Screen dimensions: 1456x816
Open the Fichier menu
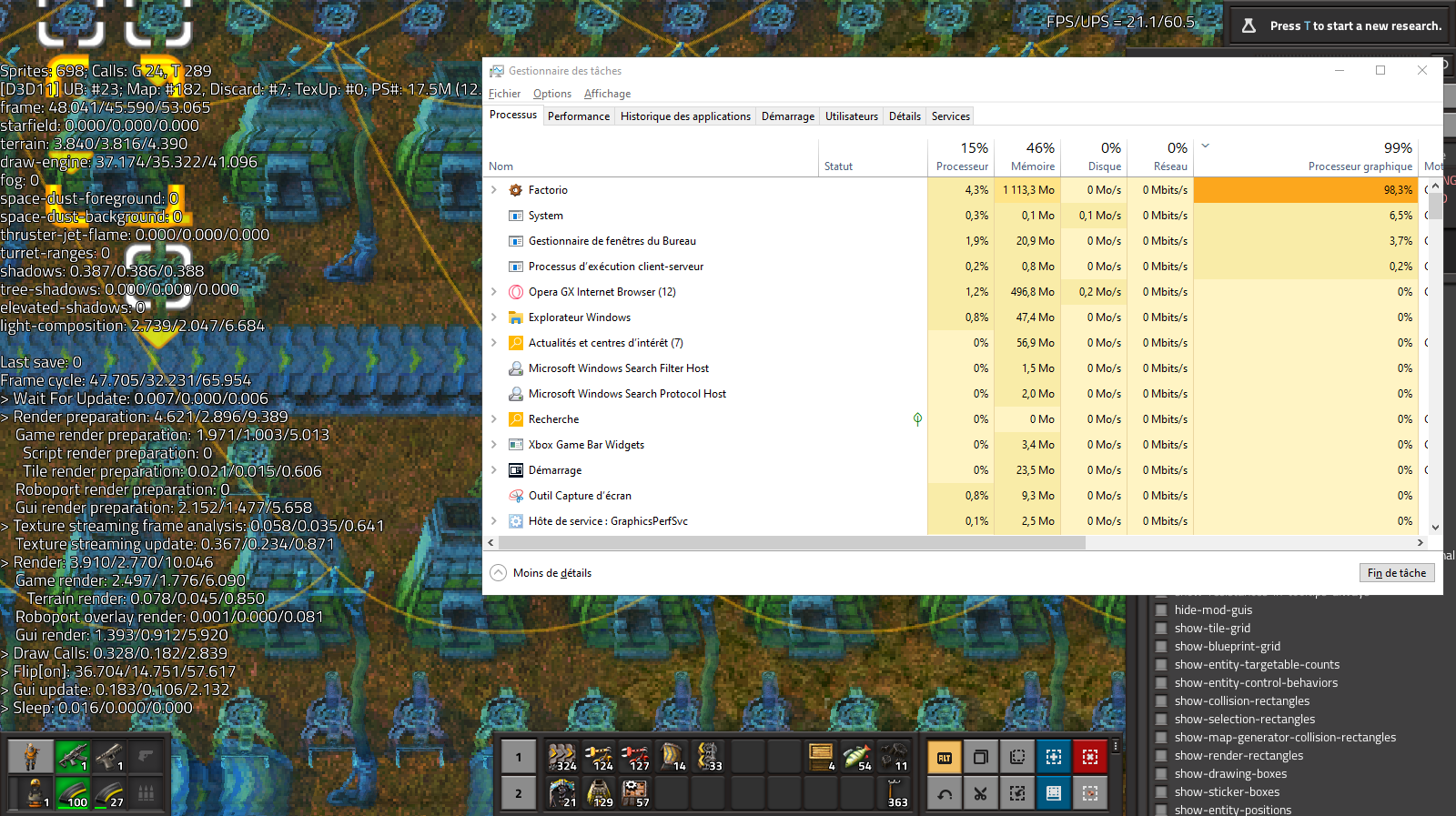pos(505,94)
